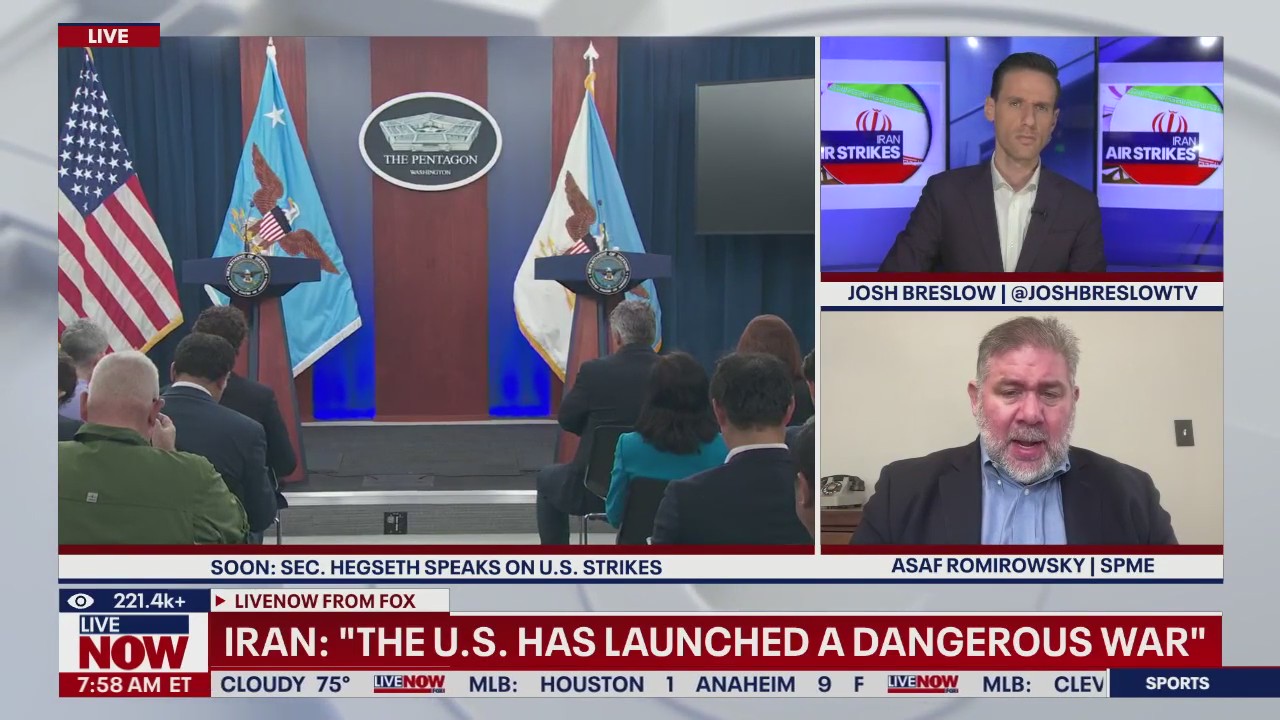Click the Iran headline banner
Screen dimensions: 1280x720
pyautogui.click(x=715, y=642)
